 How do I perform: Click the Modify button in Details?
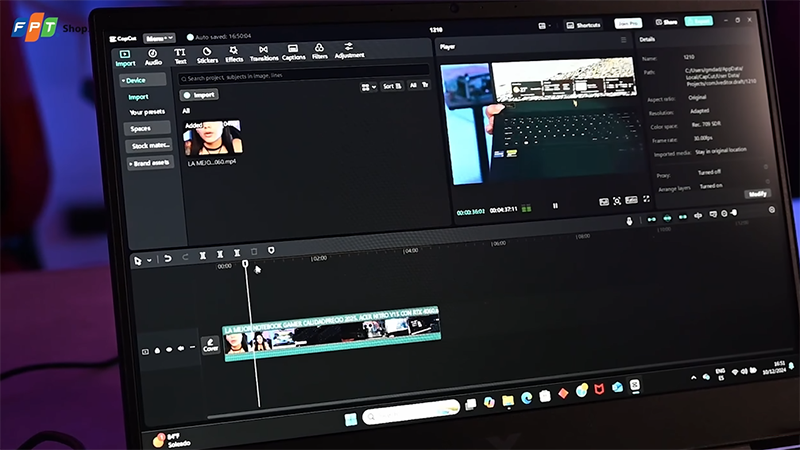tap(757, 194)
